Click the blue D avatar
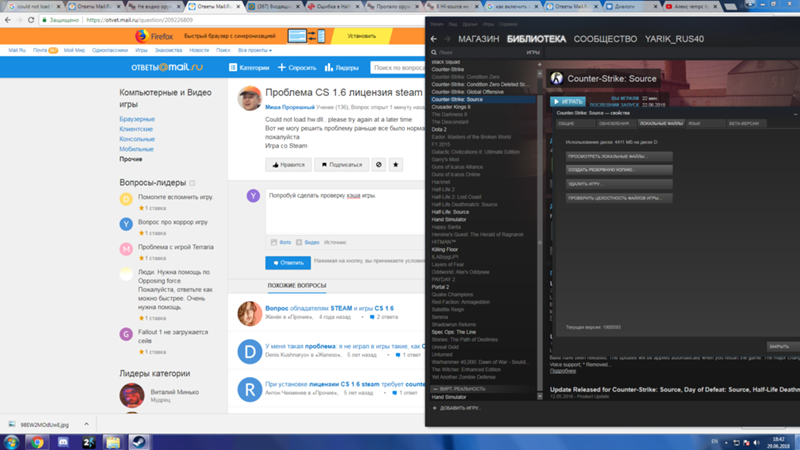The image size is (800, 450). 249,352
